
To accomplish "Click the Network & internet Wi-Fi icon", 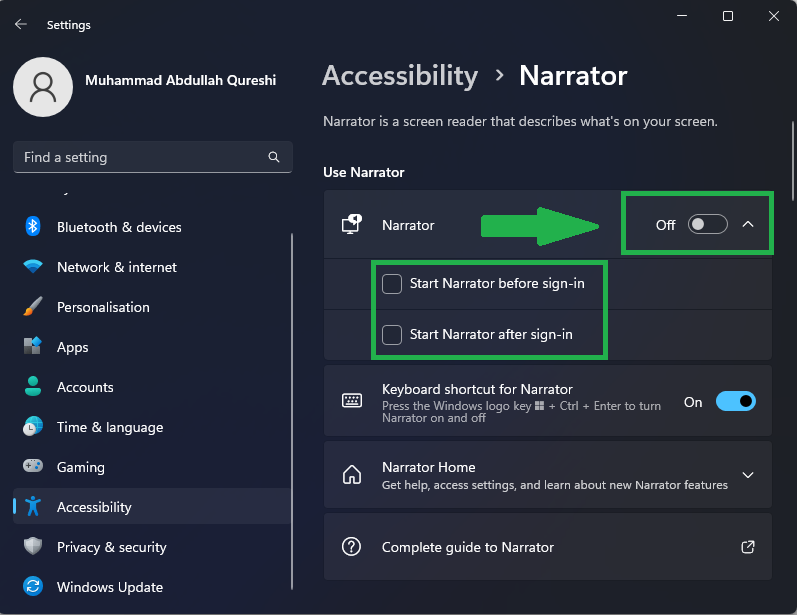I will coord(33,267).
